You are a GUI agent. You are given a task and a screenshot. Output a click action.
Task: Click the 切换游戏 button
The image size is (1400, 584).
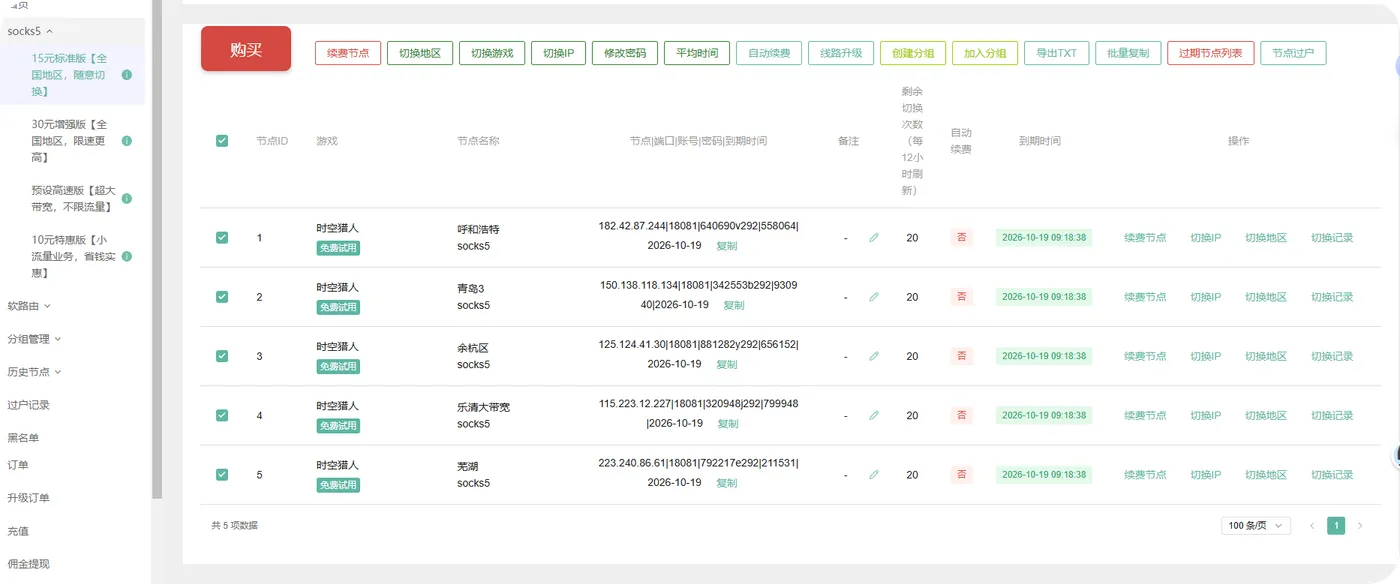(492, 53)
